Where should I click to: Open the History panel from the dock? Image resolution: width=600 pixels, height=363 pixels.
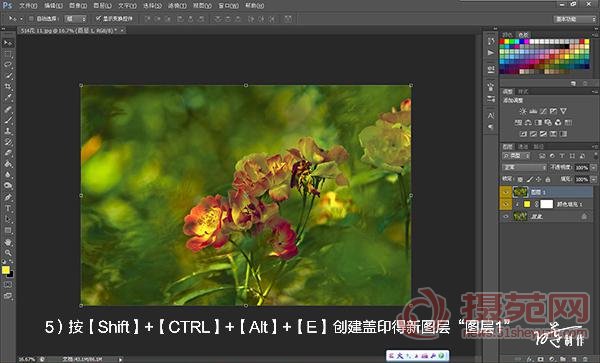(x=491, y=41)
